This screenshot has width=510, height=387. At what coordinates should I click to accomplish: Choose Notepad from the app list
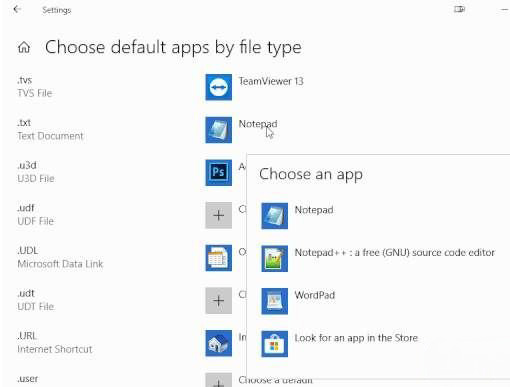tap(314, 210)
